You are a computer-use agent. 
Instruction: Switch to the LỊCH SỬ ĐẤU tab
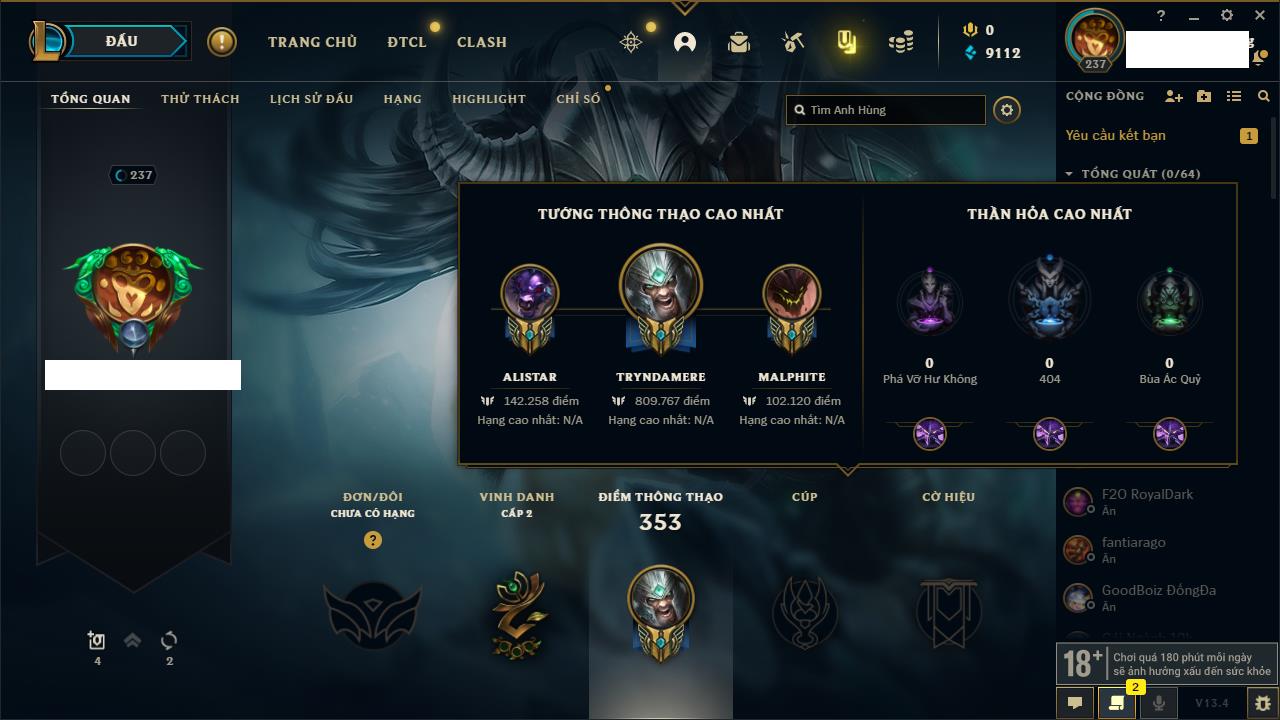coord(311,99)
